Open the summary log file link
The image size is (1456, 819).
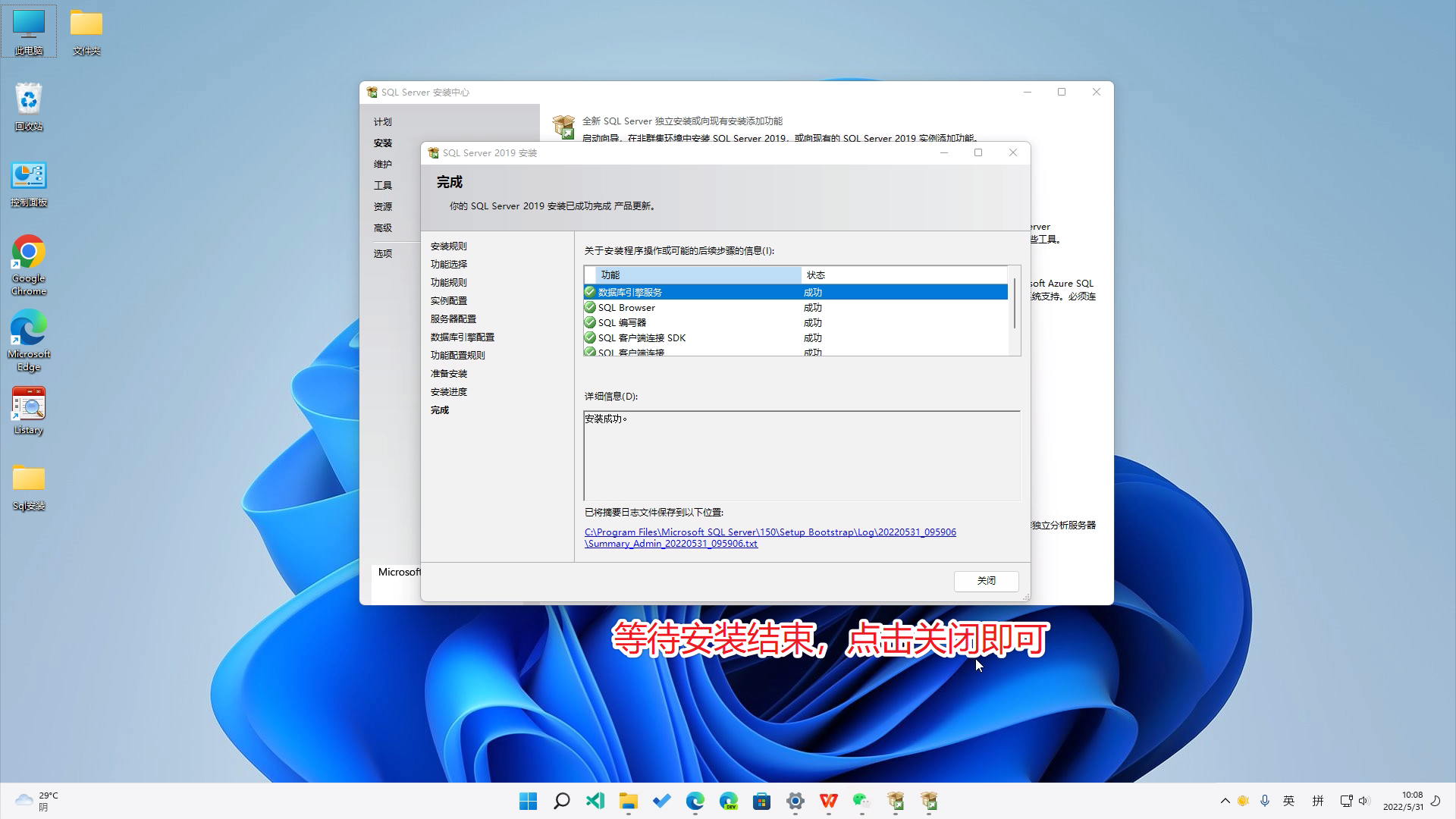770,538
